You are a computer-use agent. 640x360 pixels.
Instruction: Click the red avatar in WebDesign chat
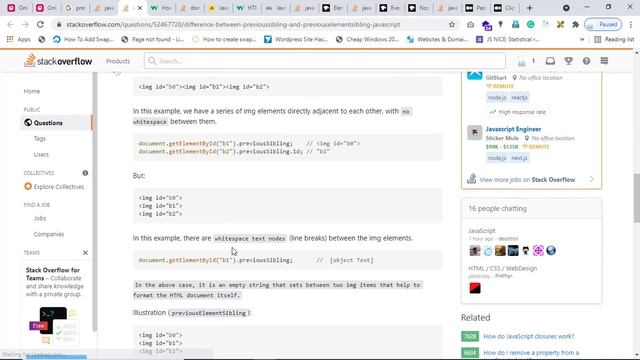tap(475, 288)
